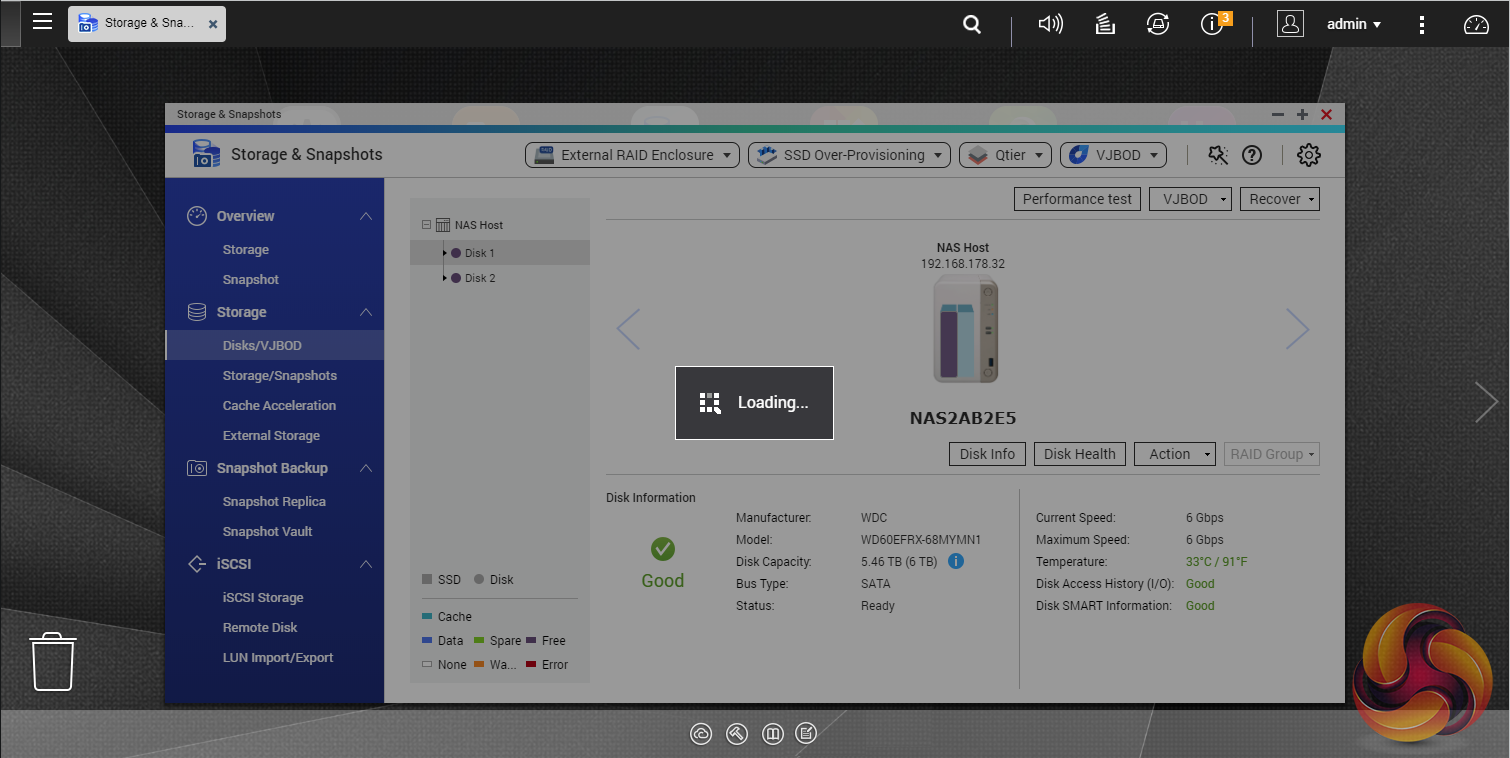Open the Recover dropdown
This screenshot has width=1510, height=758.
tap(1280, 199)
